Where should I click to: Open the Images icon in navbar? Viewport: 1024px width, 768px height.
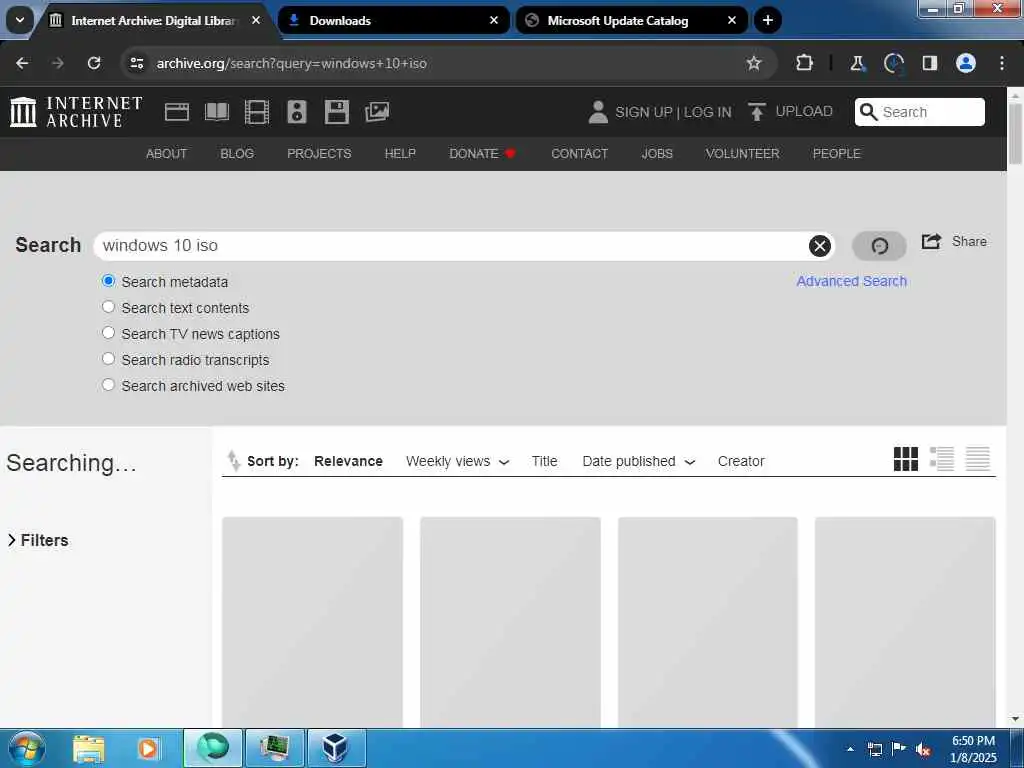click(x=377, y=112)
